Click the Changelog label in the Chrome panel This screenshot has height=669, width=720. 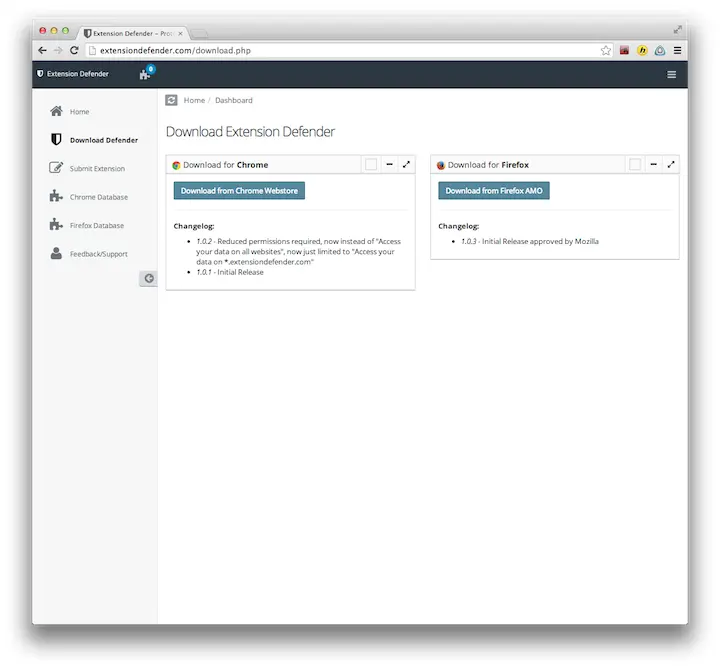click(194, 226)
